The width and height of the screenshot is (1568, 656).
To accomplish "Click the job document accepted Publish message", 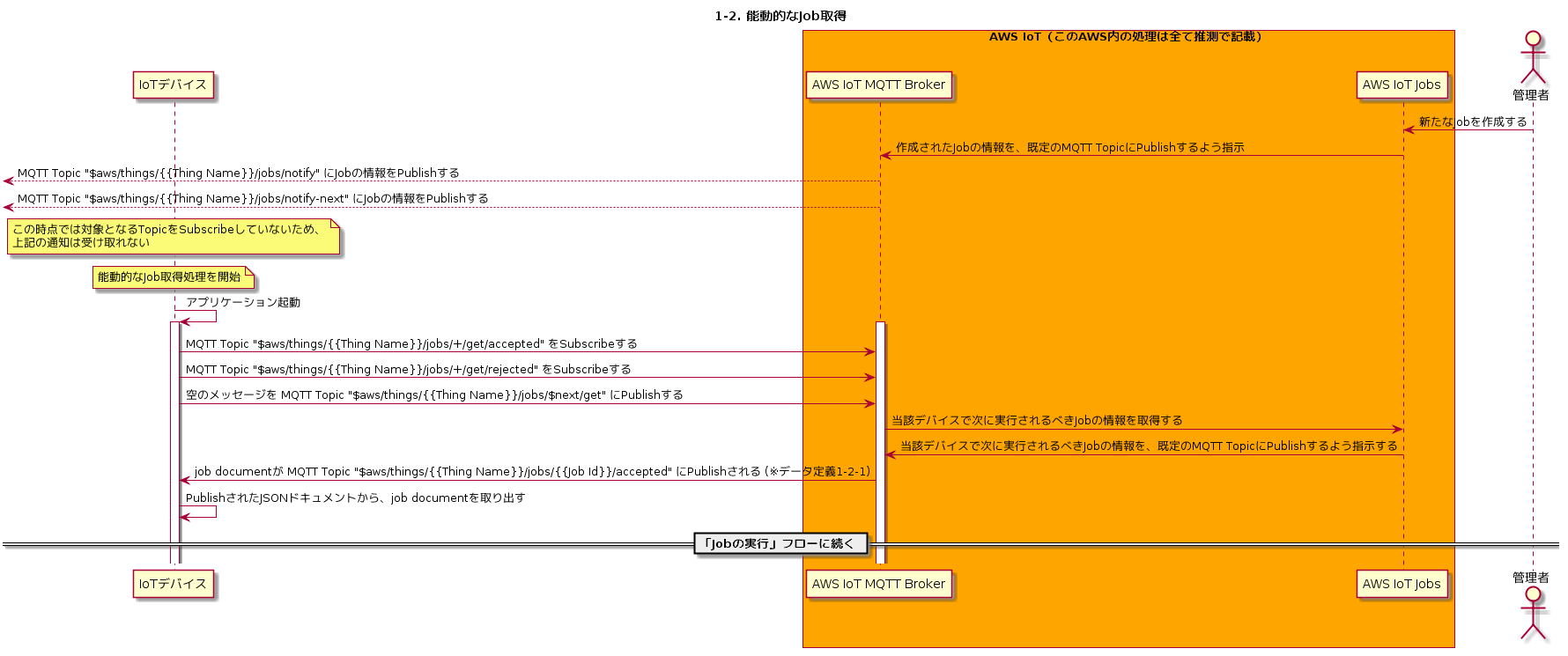I will pos(532,472).
